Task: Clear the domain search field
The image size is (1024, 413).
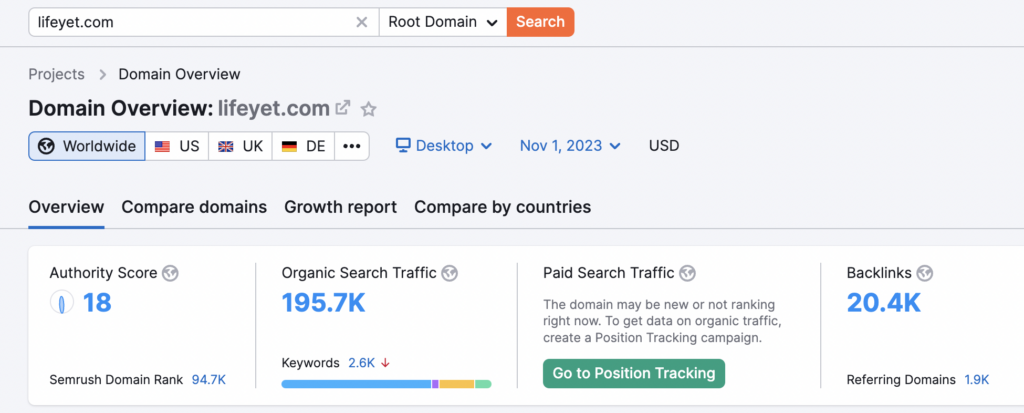Action: 362,22
